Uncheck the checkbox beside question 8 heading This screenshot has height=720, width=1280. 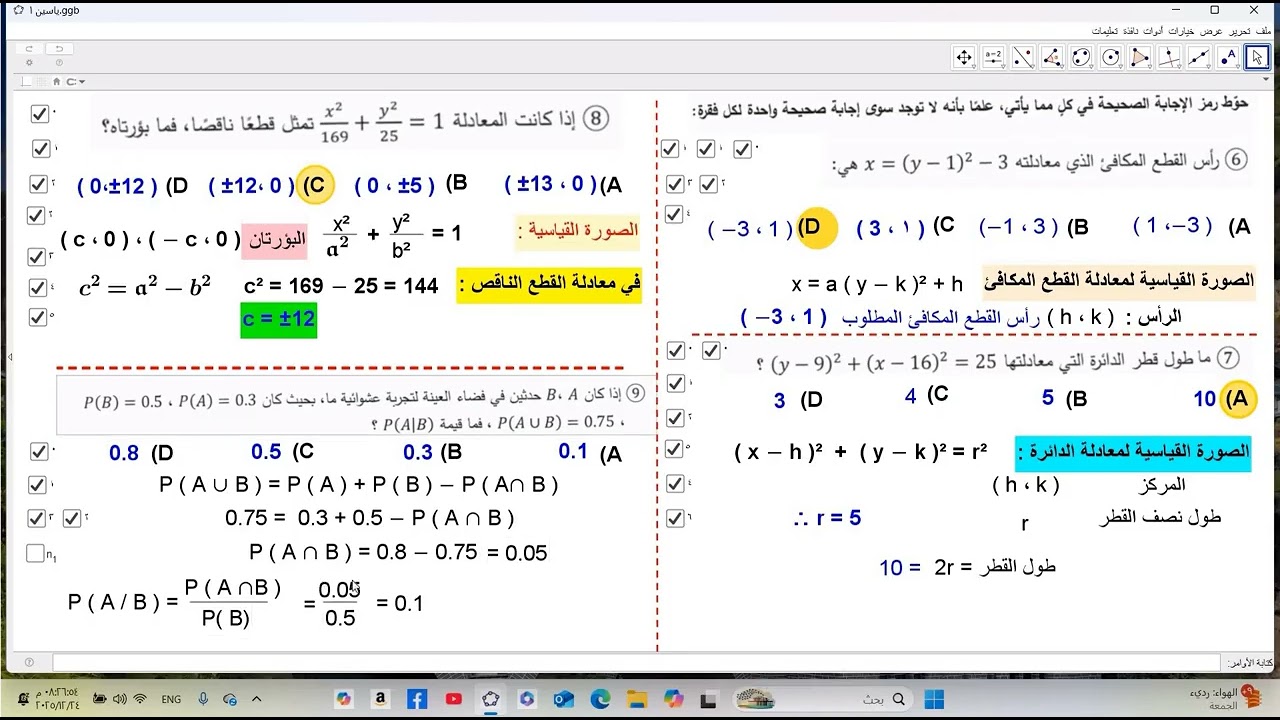coord(40,114)
